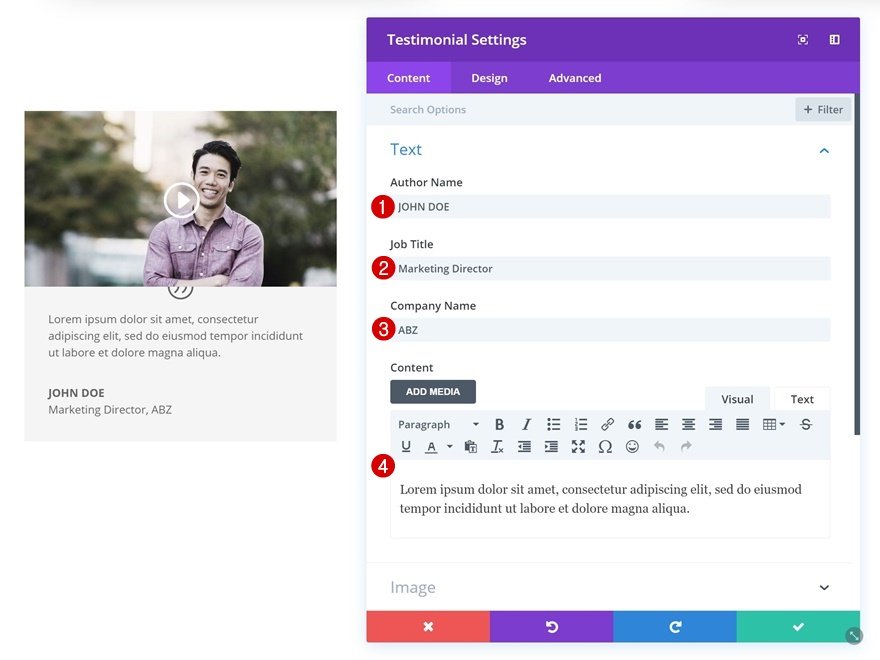Screen dimensions: 880x660
Task: Expand the Image section
Action: pos(823,587)
